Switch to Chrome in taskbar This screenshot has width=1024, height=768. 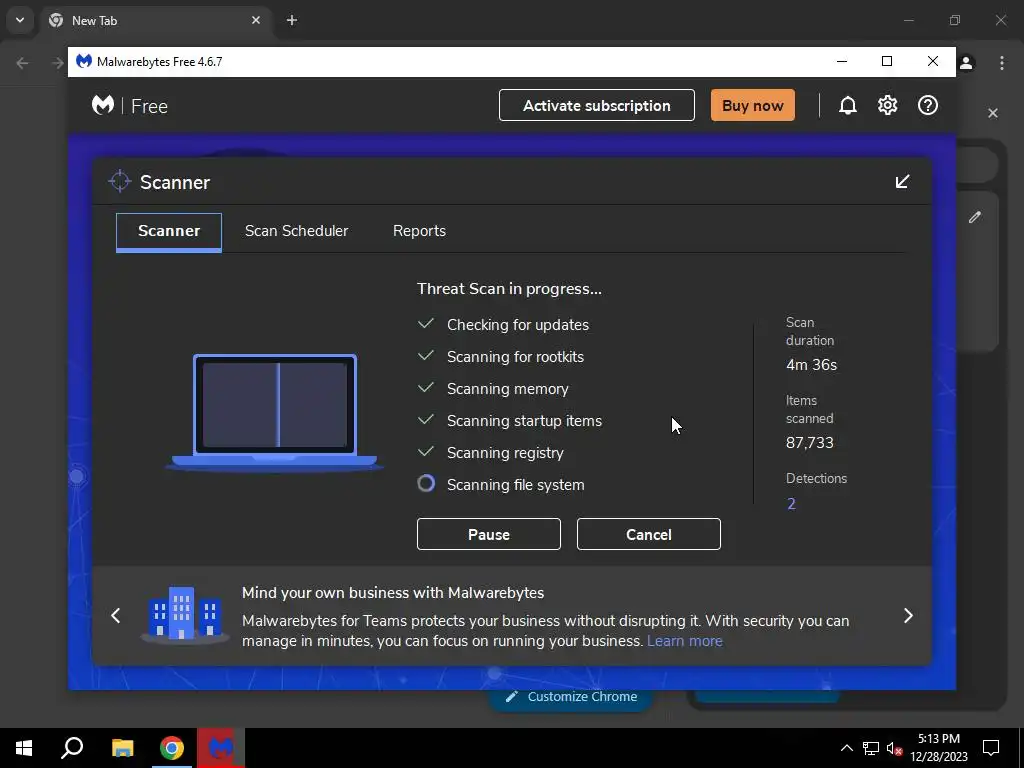(x=172, y=748)
